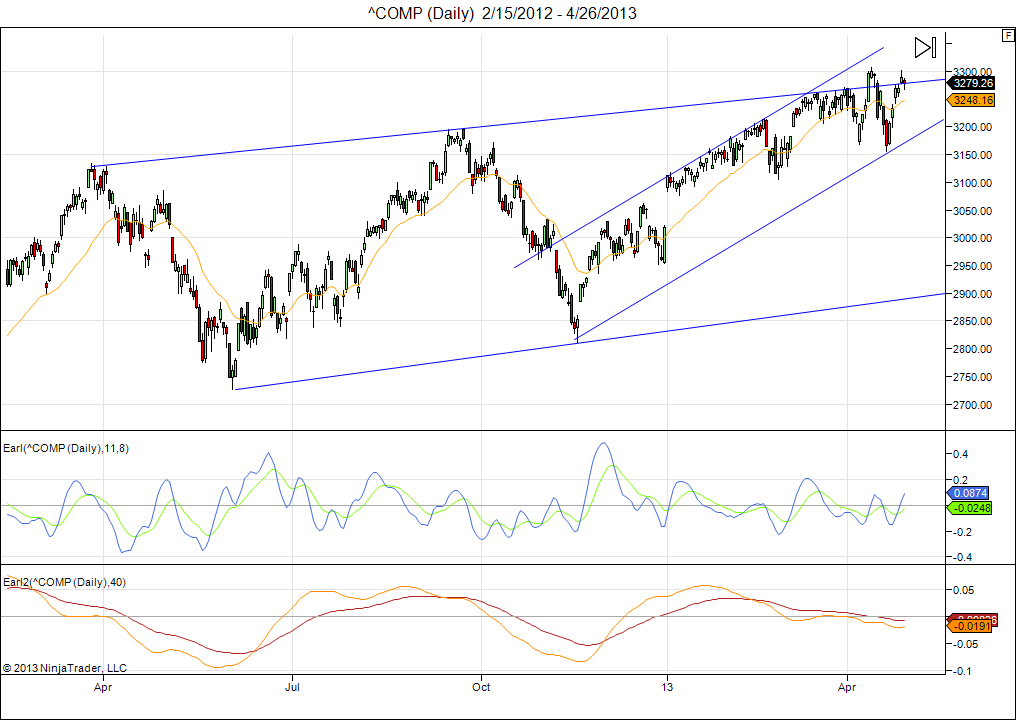Click the green -0.0248 value marker
1016x720 pixels.
click(970, 509)
